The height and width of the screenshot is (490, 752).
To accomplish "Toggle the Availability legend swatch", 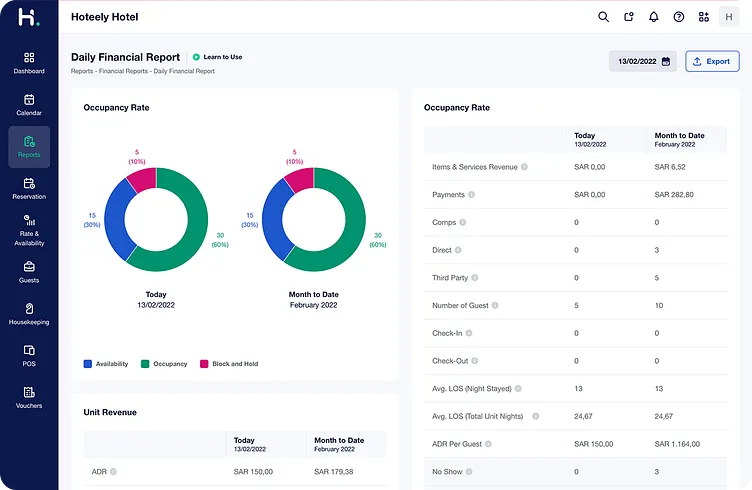I will pyautogui.click(x=88, y=364).
